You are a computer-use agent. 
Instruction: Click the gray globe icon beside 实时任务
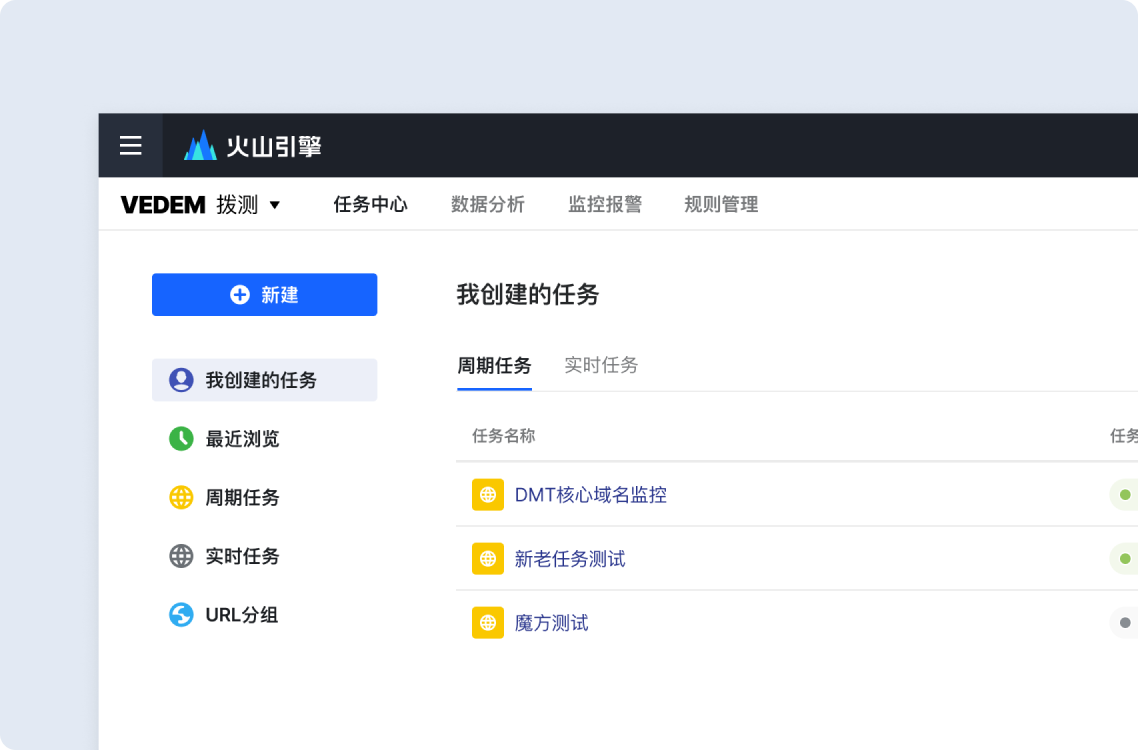coord(180,556)
